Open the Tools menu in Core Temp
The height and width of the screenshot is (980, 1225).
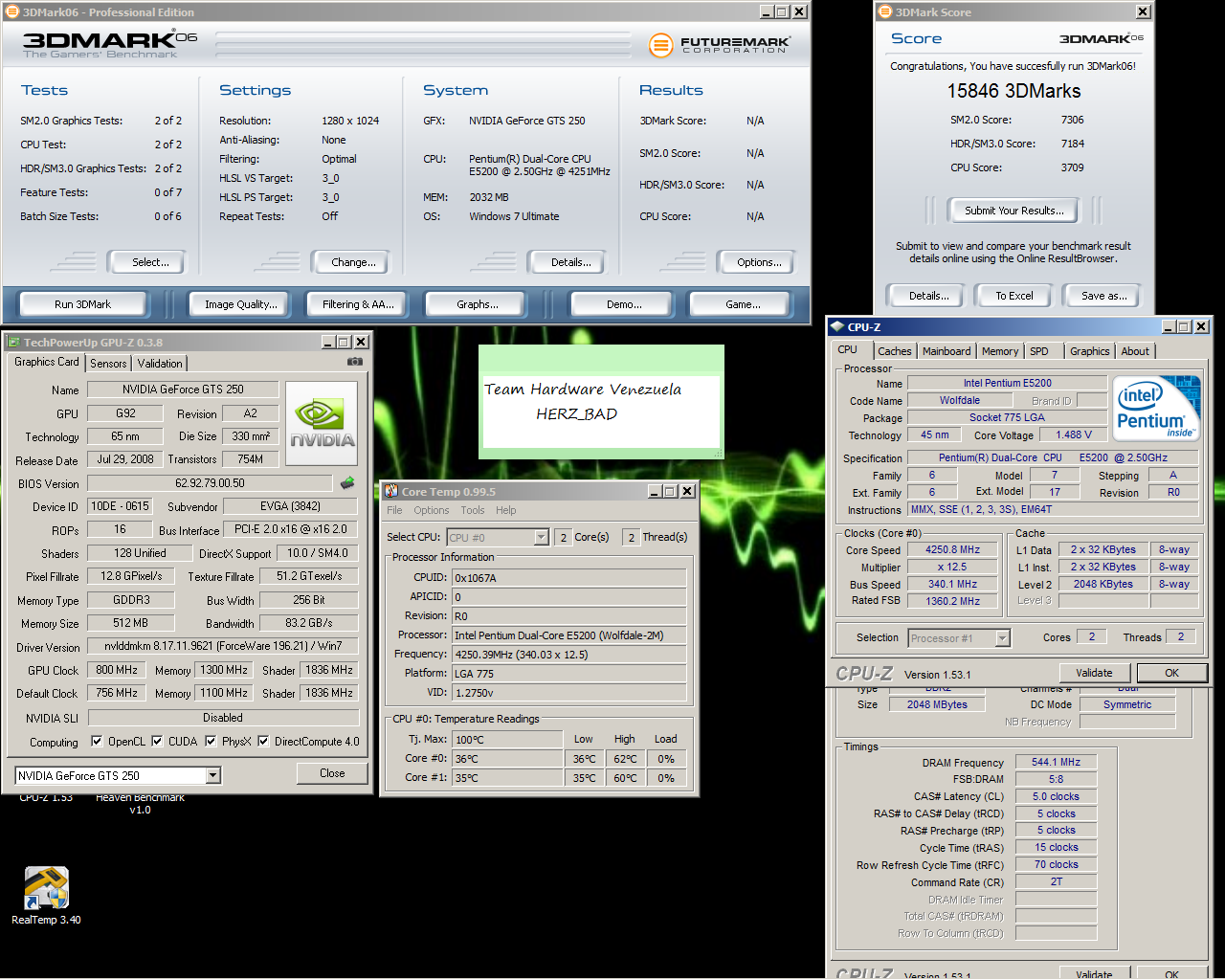click(x=473, y=510)
